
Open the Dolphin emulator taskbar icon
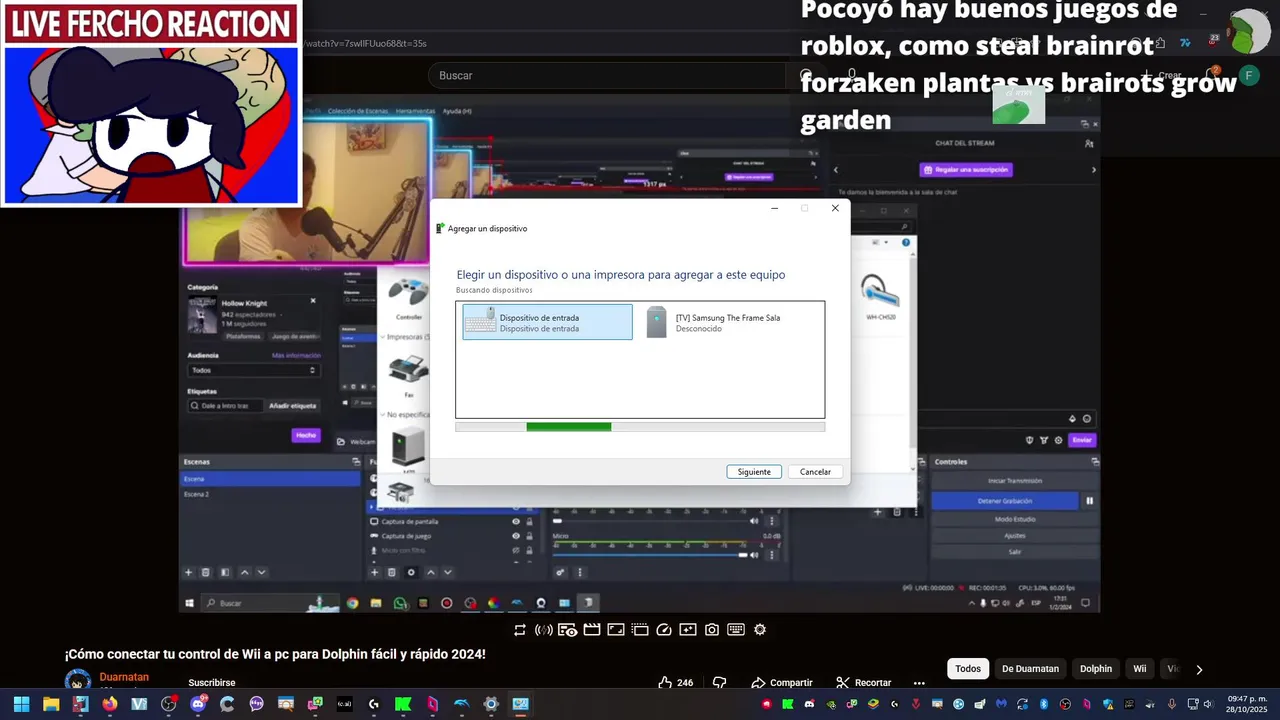click(x=462, y=704)
